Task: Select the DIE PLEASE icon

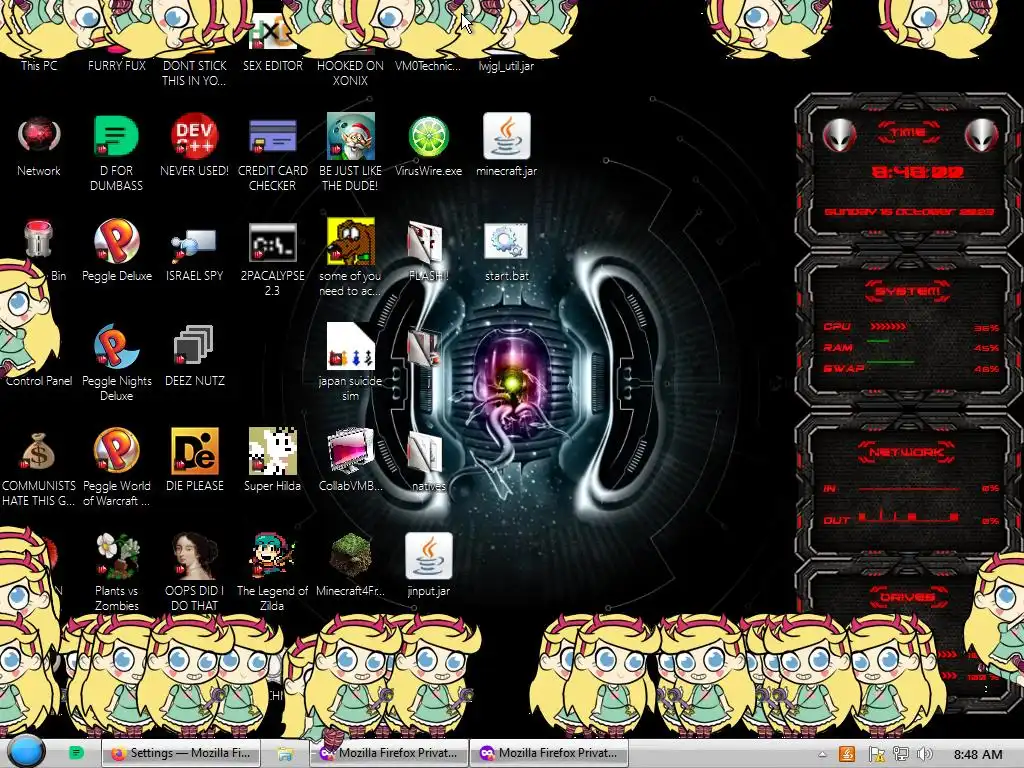Action: point(194,451)
